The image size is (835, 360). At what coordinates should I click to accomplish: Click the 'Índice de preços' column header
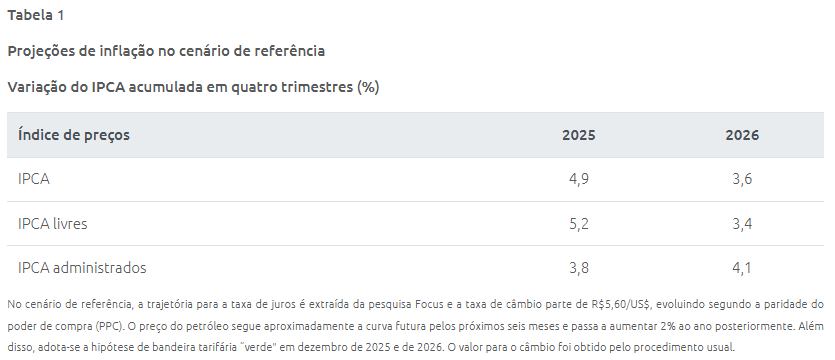click(x=73, y=135)
